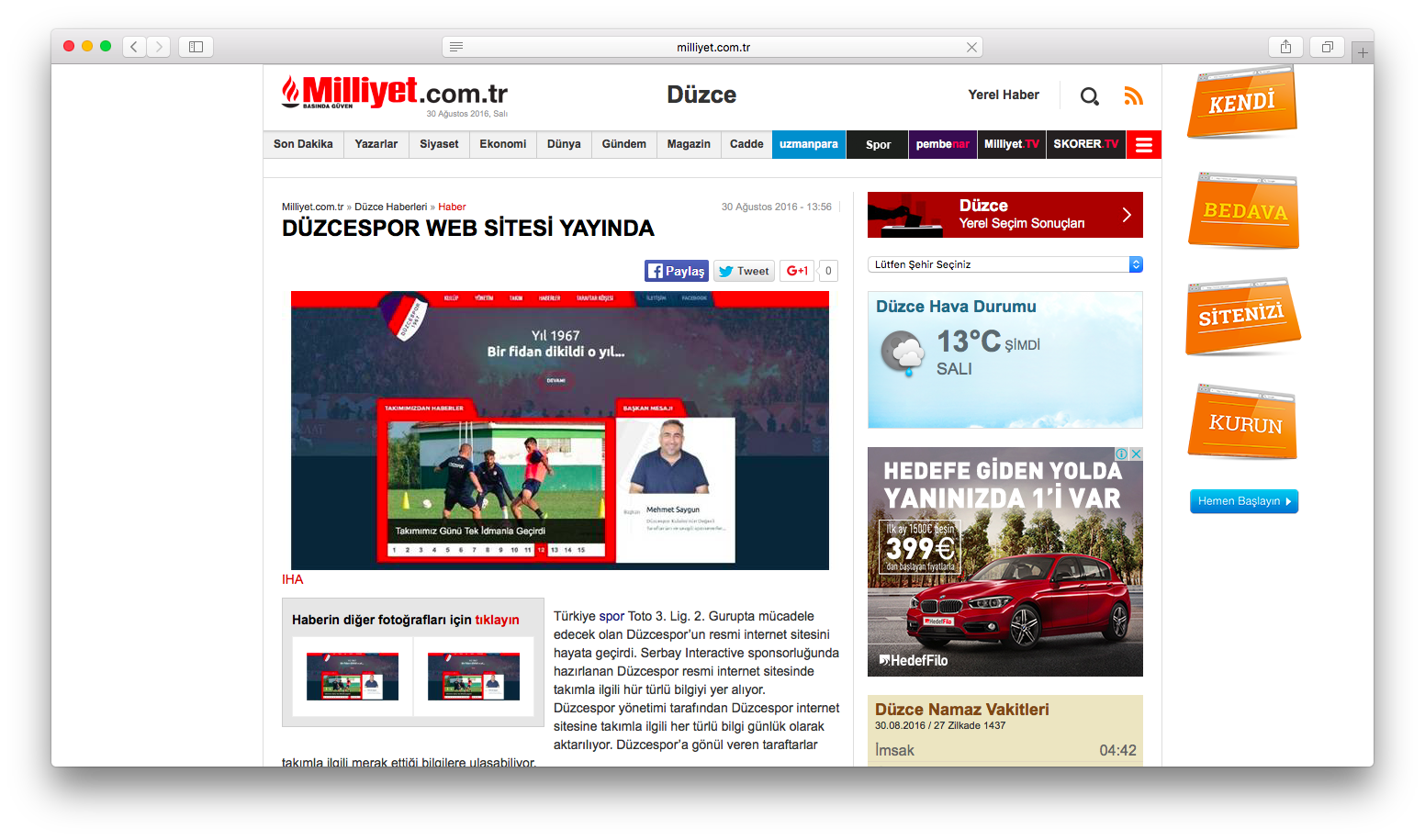Click Milliyet.com.tr breadcrumb link
Viewport: 1425px width, 840px height.
312,207
